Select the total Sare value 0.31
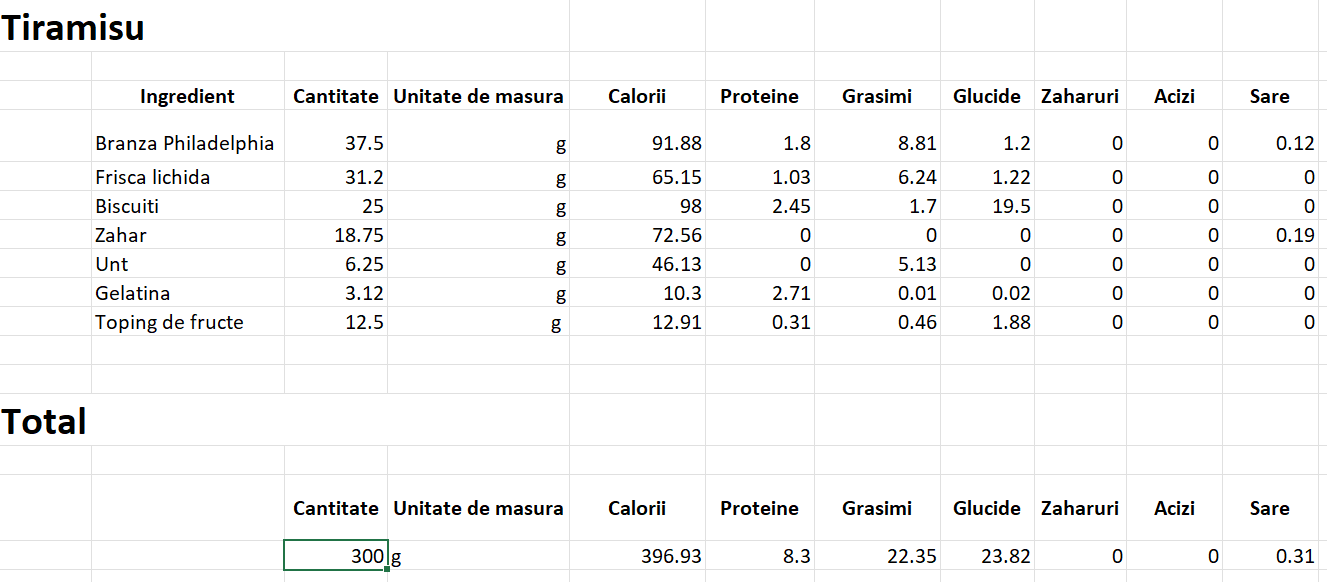This screenshot has width=1327, height=582. point(1270,555)
